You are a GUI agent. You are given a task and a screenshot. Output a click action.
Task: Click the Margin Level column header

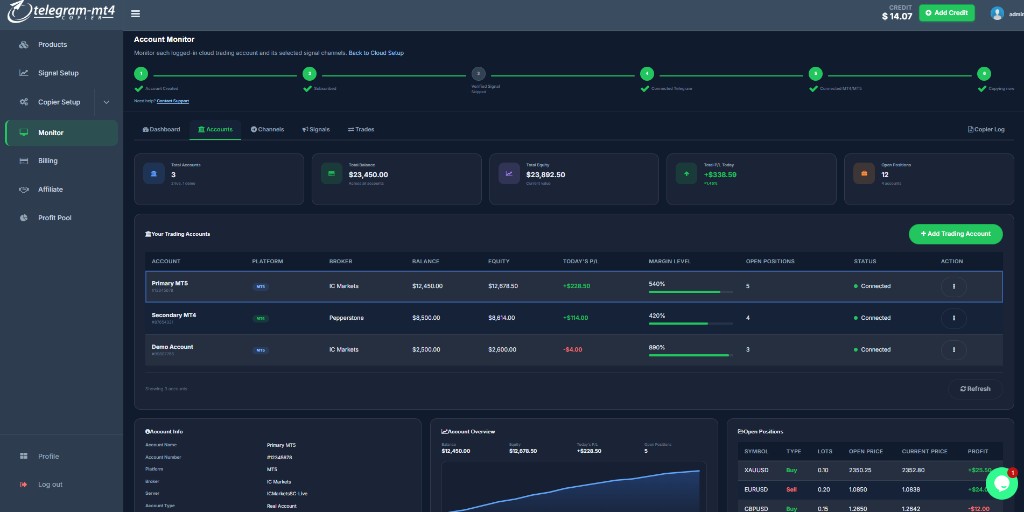tap(669, 261)
